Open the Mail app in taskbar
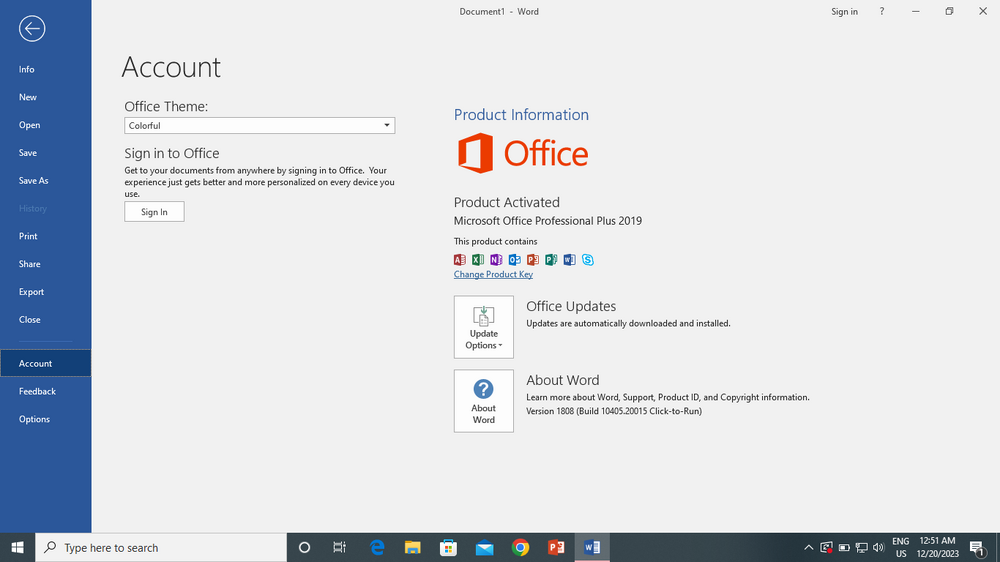 (x=484, y=547)
